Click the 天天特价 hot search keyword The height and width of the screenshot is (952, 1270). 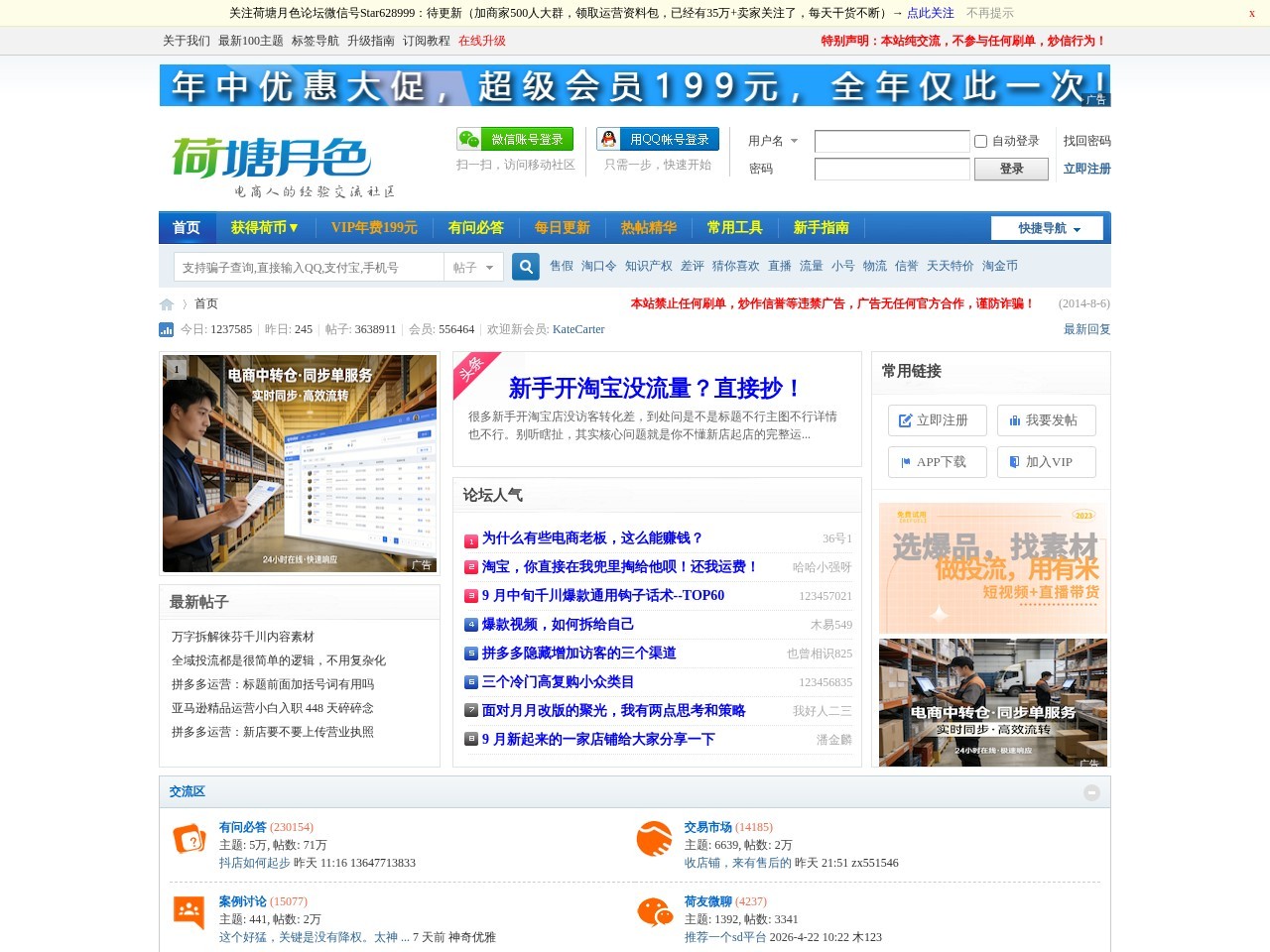[x=951, y=266]
